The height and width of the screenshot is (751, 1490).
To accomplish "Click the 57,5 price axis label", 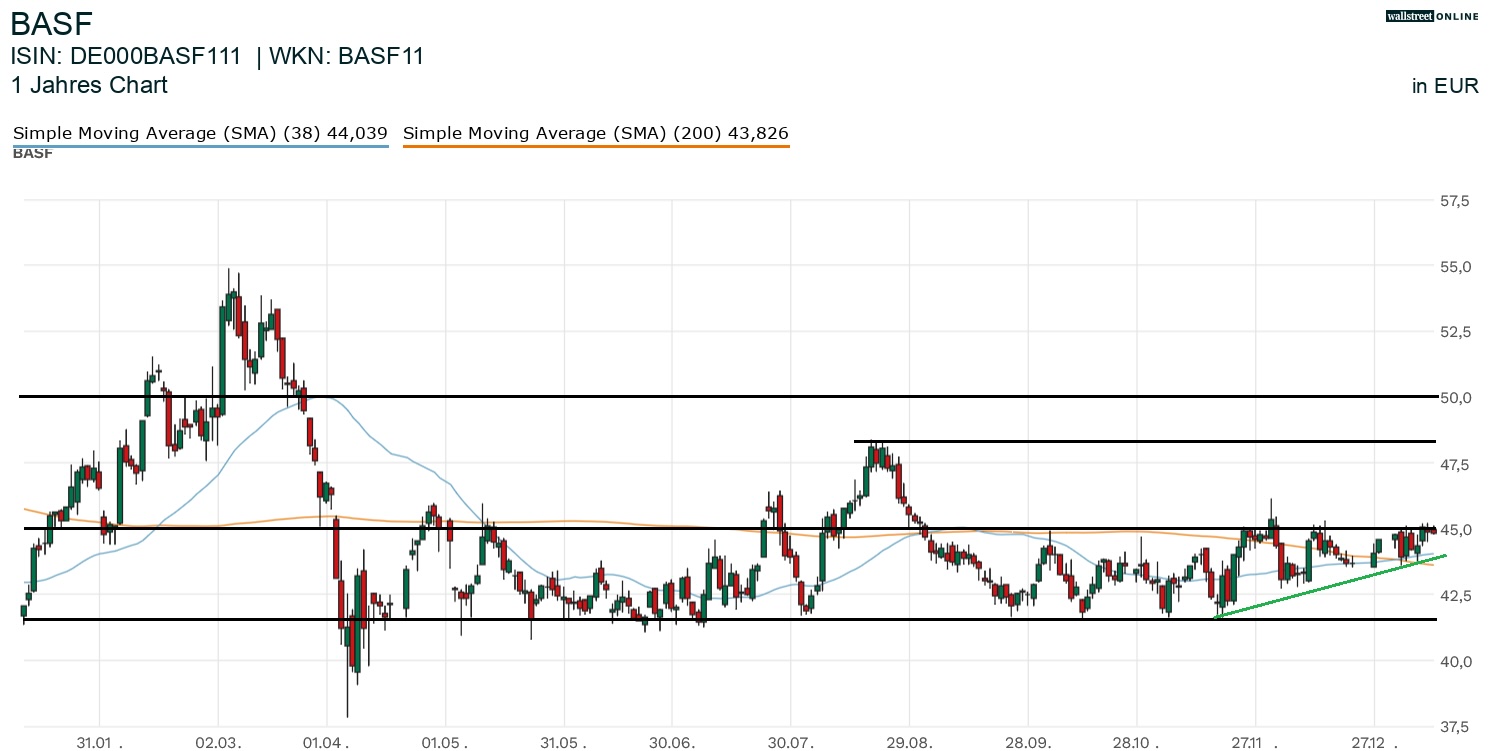I will 1454,201.
